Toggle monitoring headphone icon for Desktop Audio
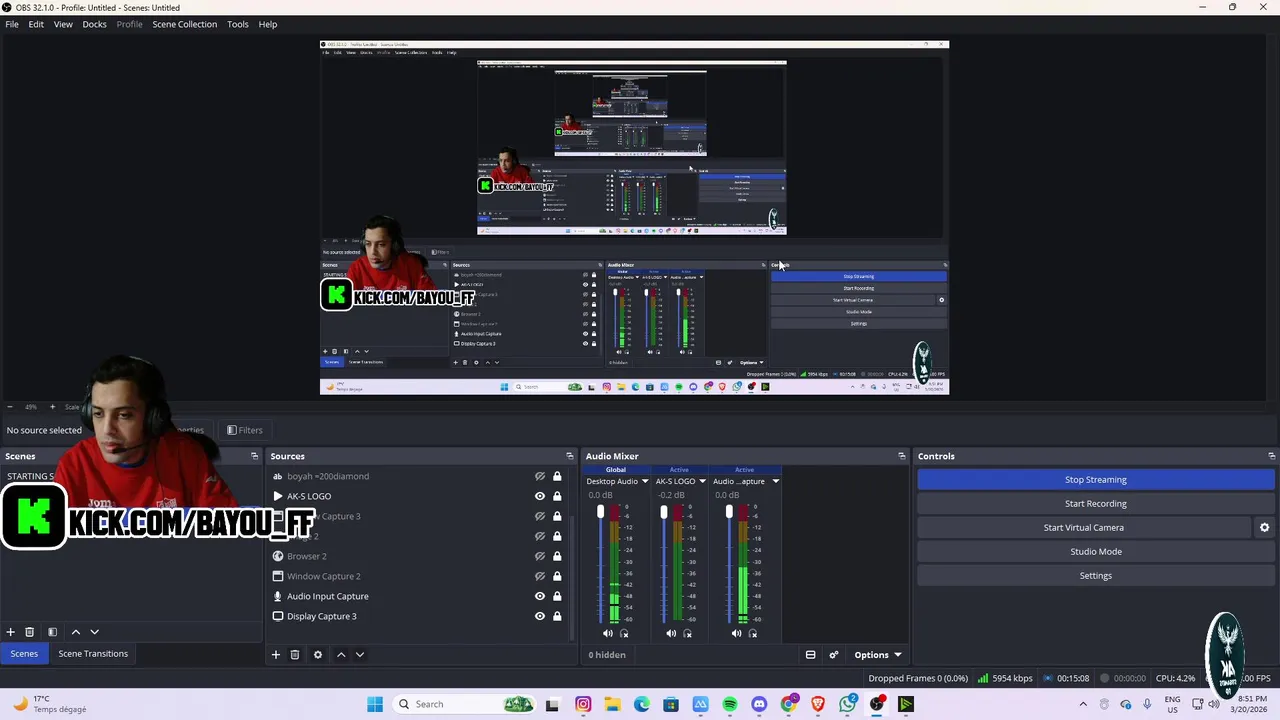The image size is (1280, 720). (x=625, y=633)
